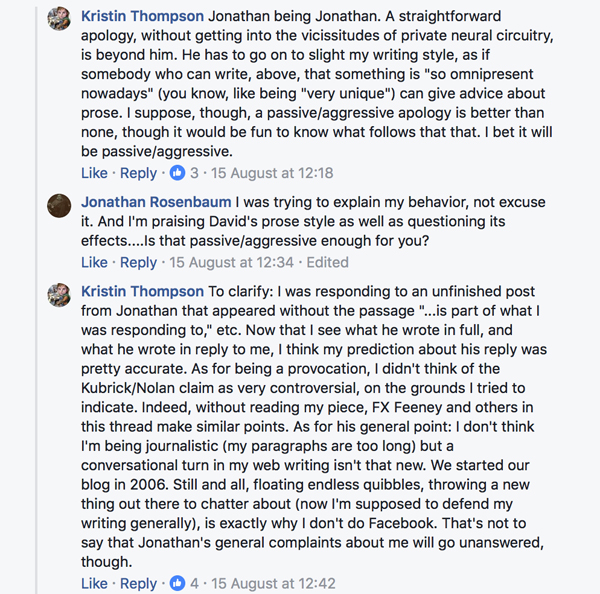This screenshot has height=594, width=600.
Task: Open Kristin Thompson's profile from first comment name
Action: point(143,17)
